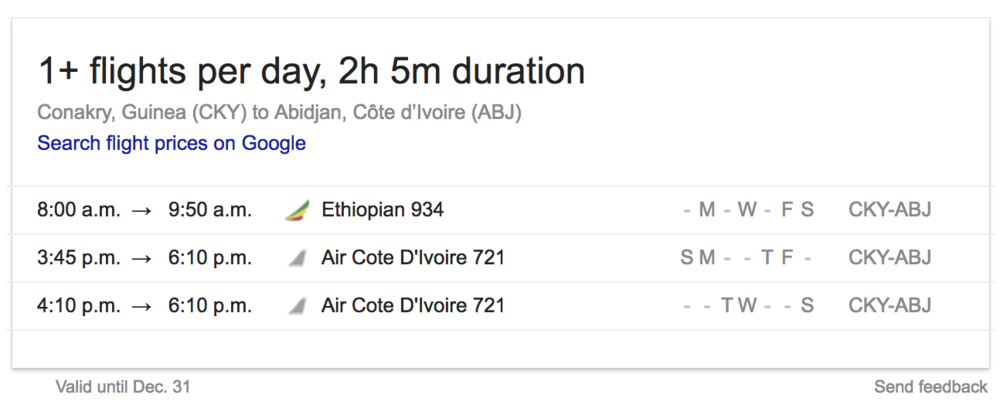Select the Ethiopian 934 flight name

pos(382,210)
